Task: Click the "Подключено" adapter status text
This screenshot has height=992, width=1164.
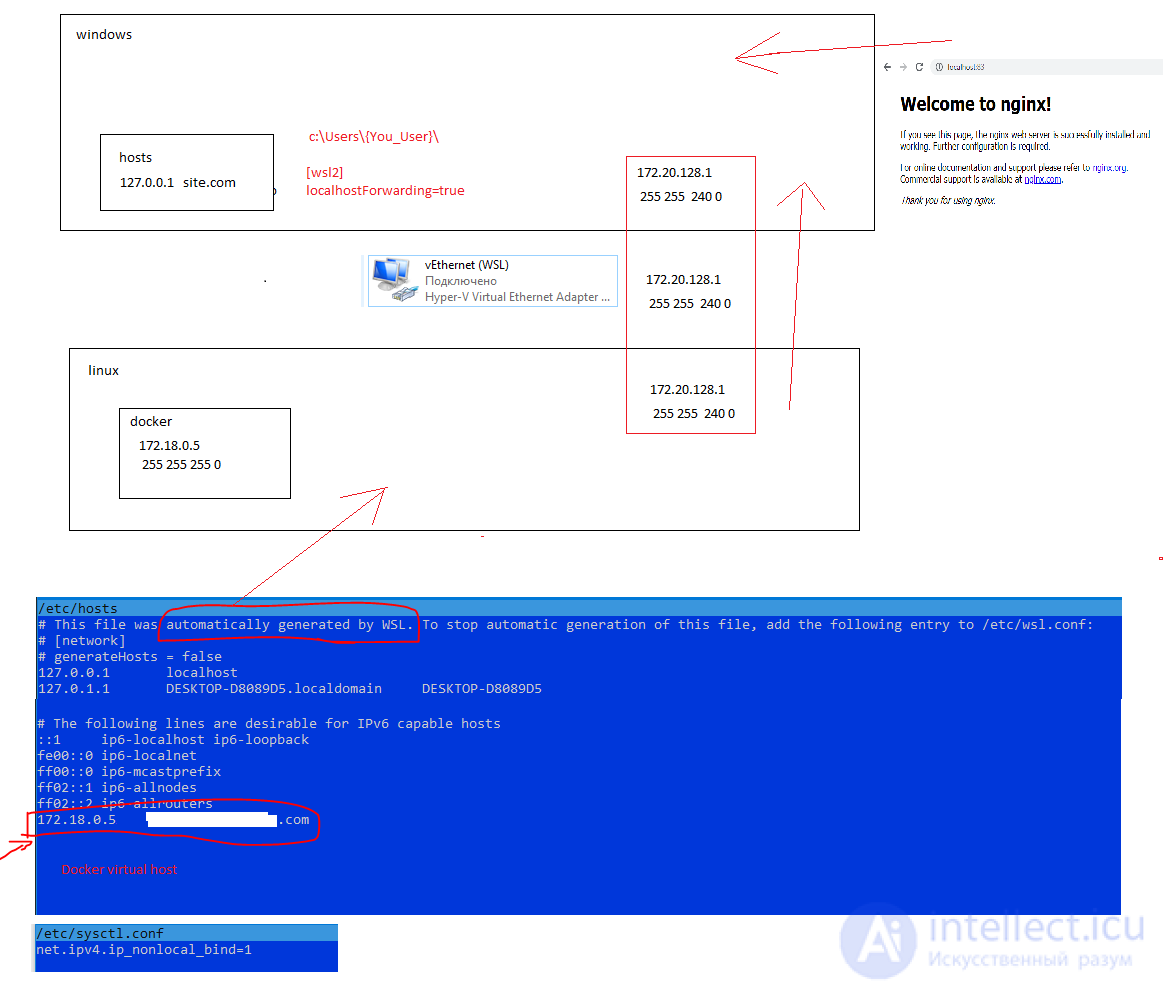Action: pyautogui.click(x=460, y=281)
